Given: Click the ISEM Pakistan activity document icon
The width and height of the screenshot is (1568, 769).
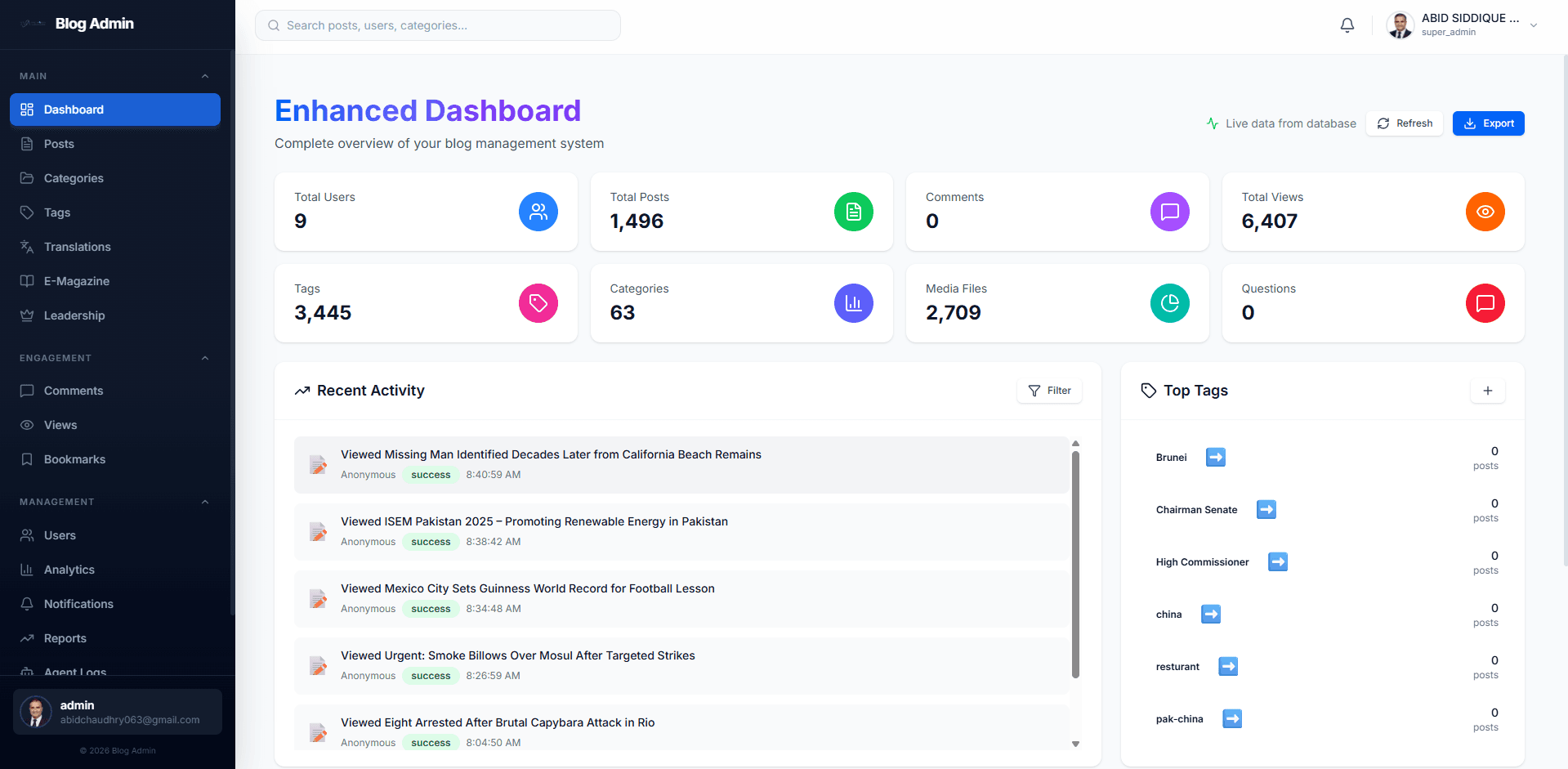Looking at the screenshot, I should 318,531.
